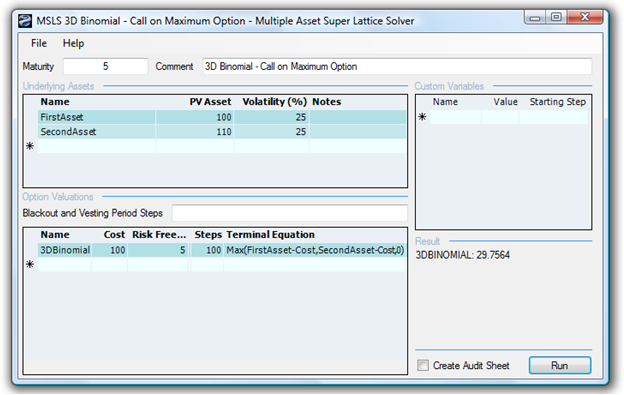This screenshot has height=395, width=624.
Task: Open the File menu
Action: point(39,43)
